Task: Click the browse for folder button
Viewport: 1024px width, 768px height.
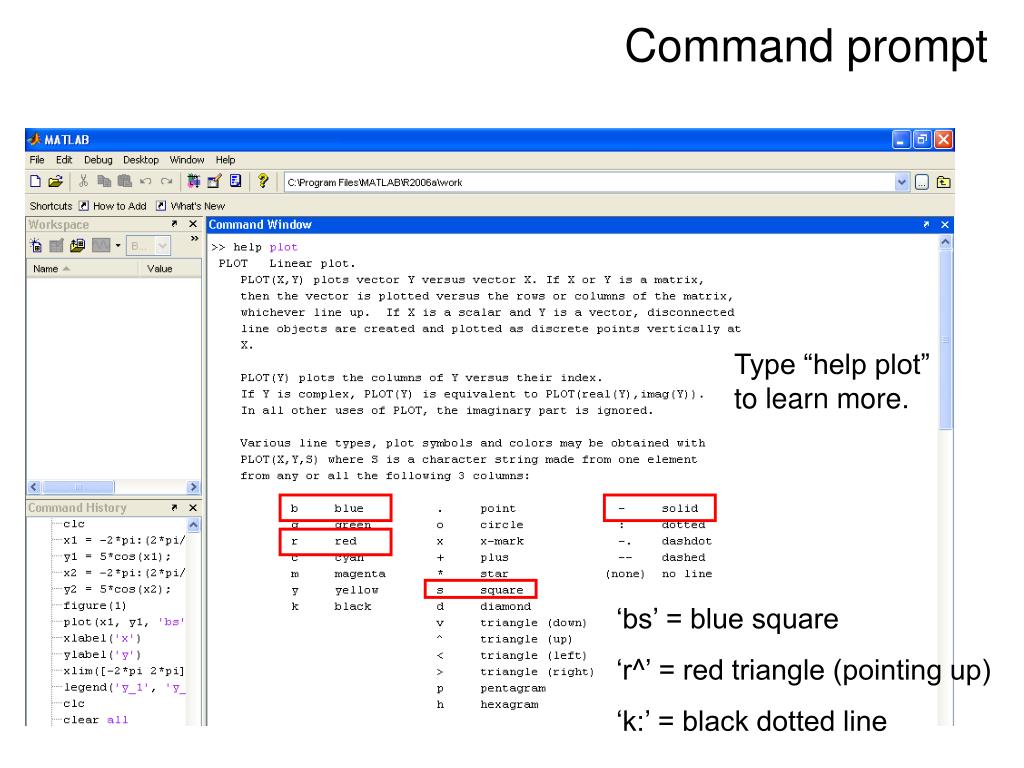Action: coord(921,182)
